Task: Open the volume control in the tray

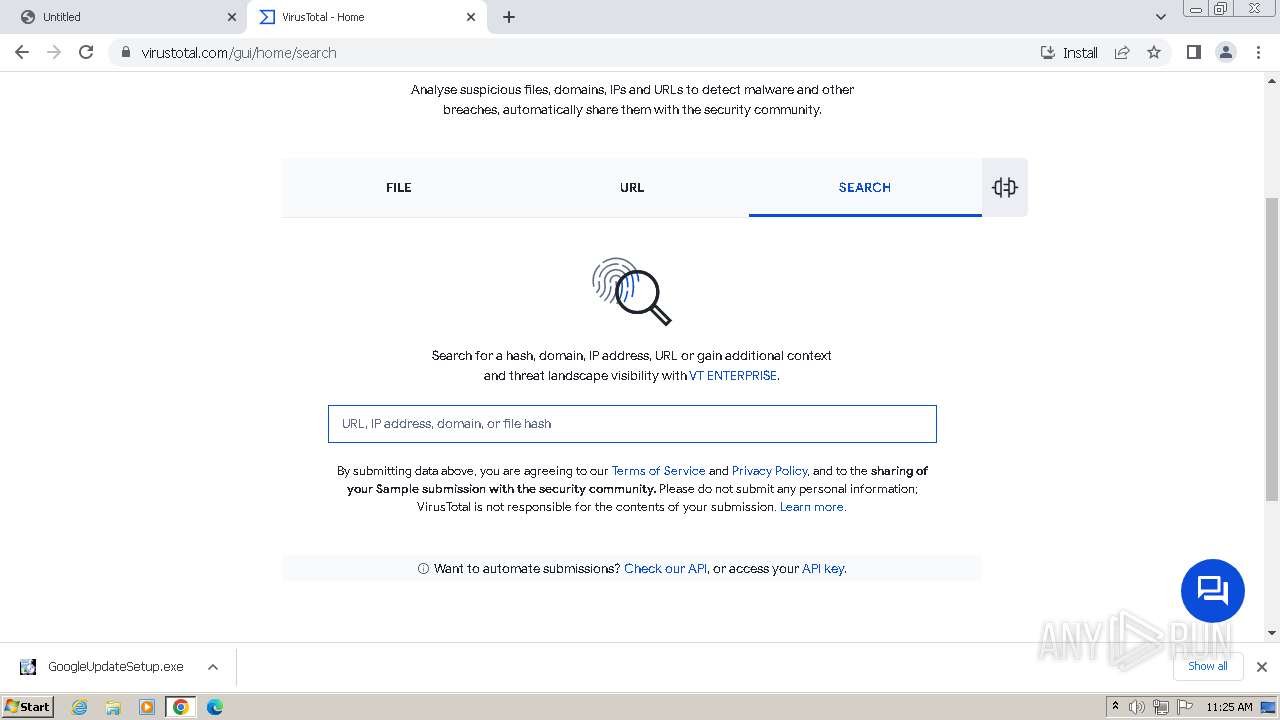Action: [1137, 707]
